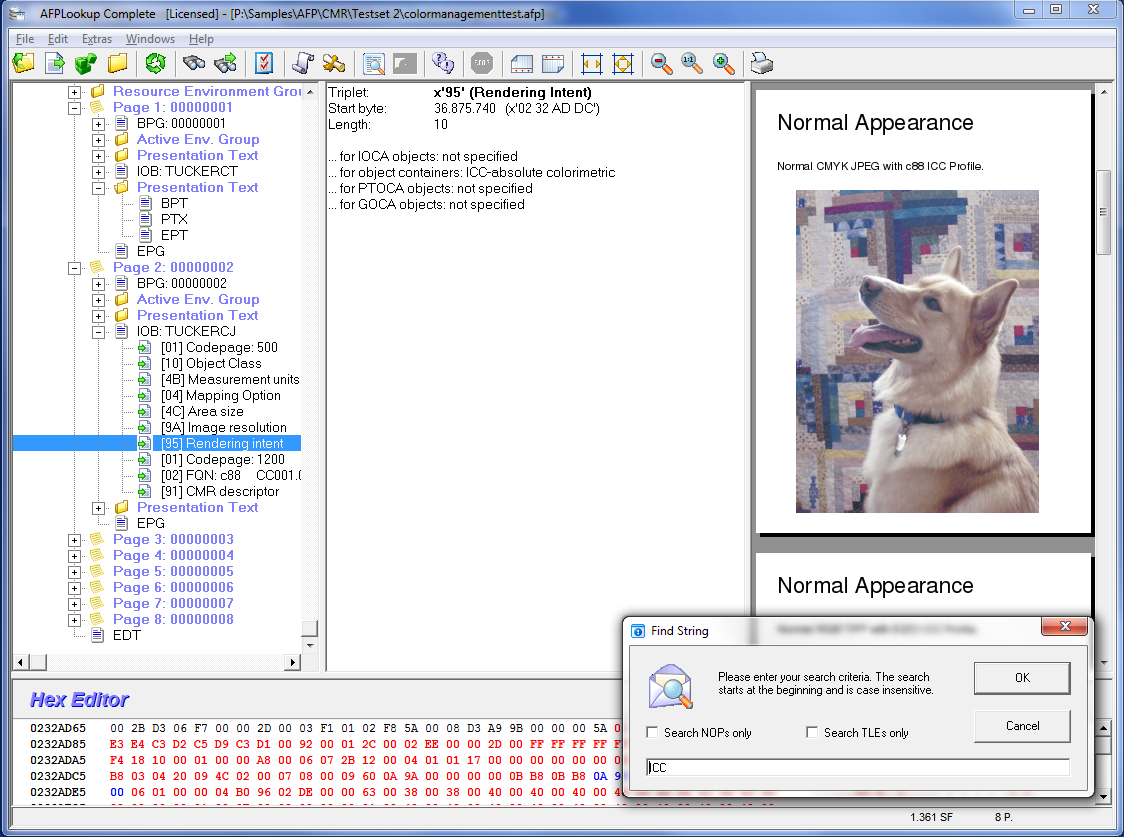This screenshot has width=1124, height=837.
Task: Expand the IOB: TUCKERCT node
Action: (98, 172)
